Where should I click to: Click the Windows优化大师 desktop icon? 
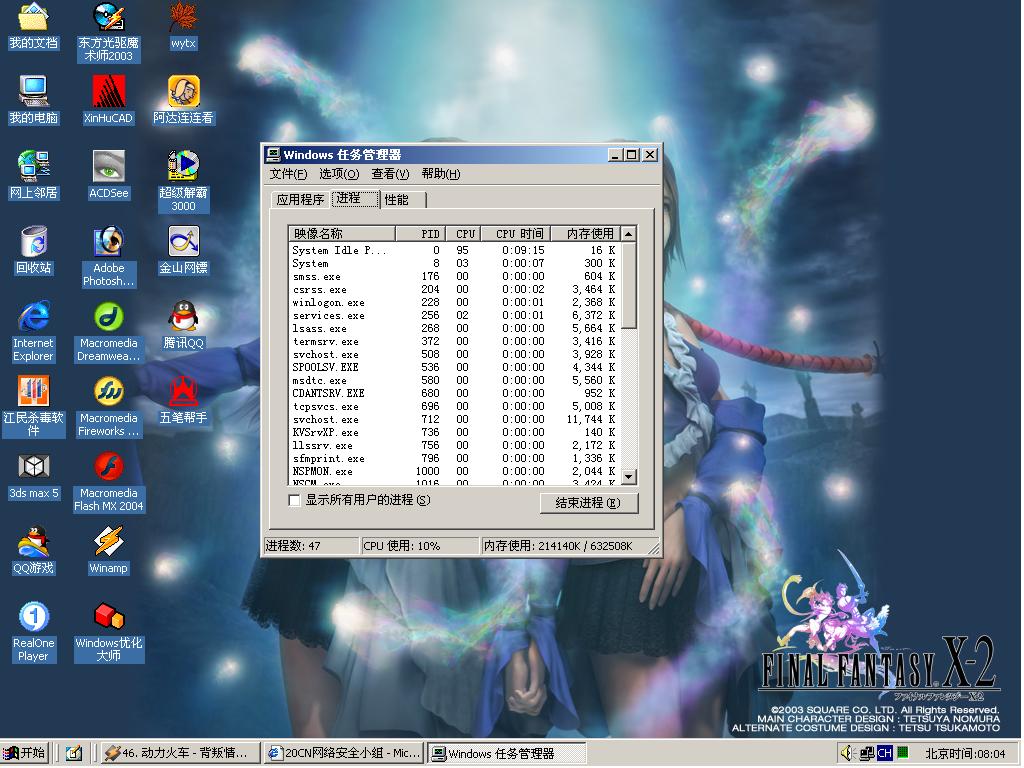click(108, 632)
